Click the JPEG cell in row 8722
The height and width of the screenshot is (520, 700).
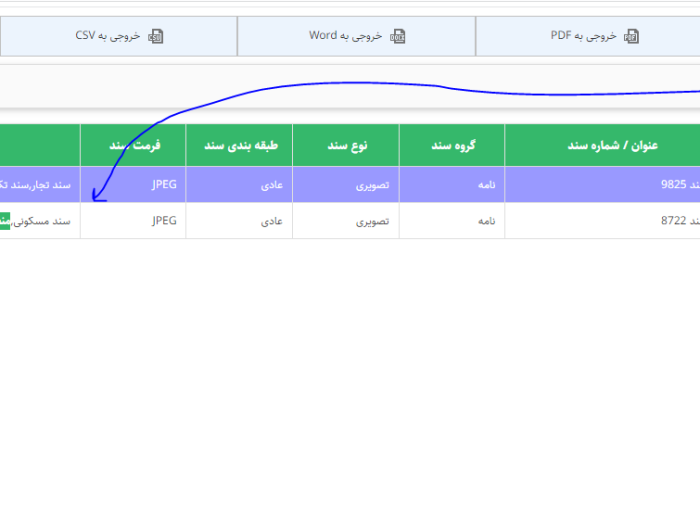coord(163,221)
